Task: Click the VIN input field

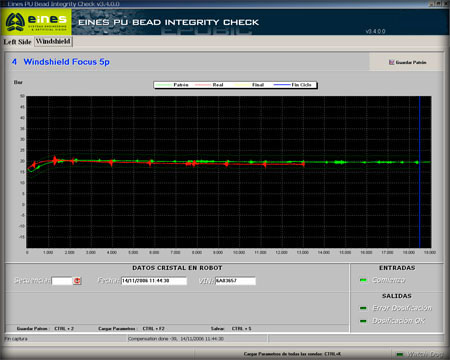Action: (x=235, y=281)
